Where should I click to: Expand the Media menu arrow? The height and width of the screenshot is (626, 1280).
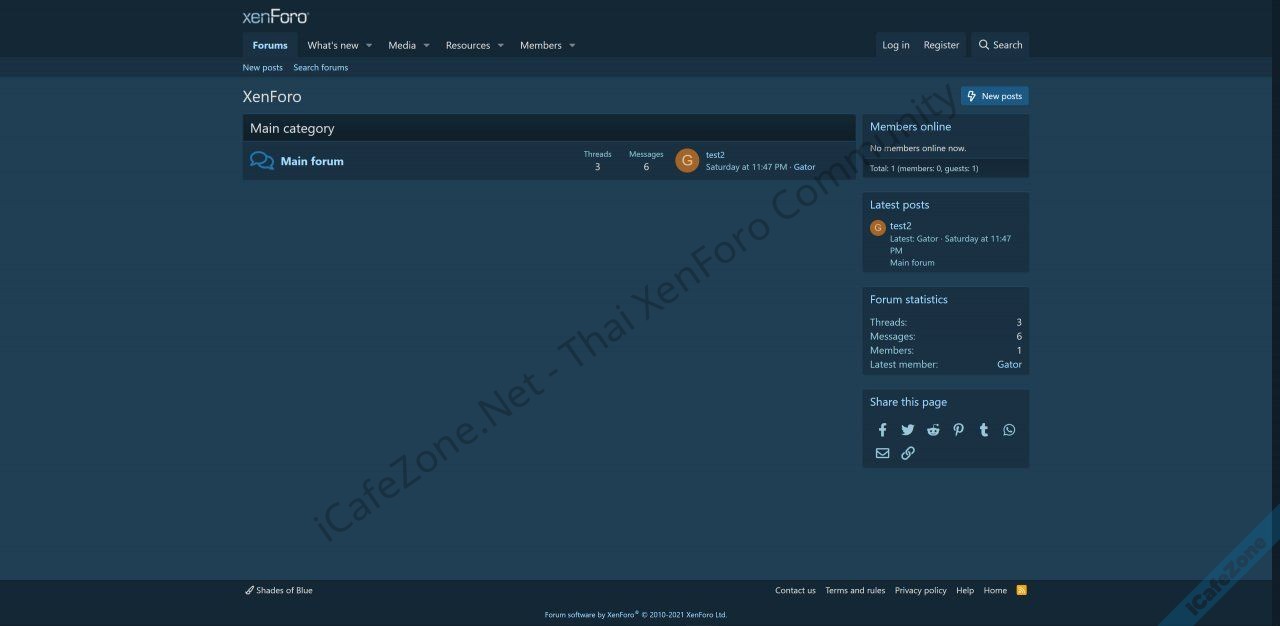(x=426, y=45)
